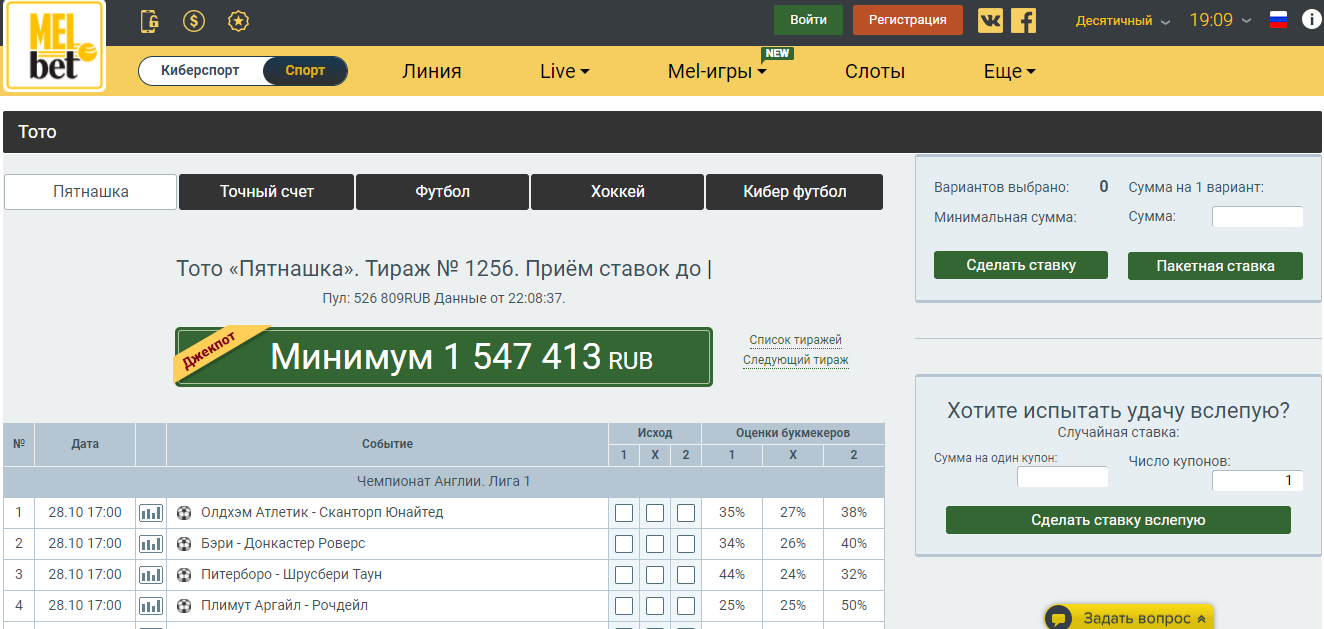Select the Пятнашка tab
This screenshot has height=629, width=1324.
coord(91,192)
